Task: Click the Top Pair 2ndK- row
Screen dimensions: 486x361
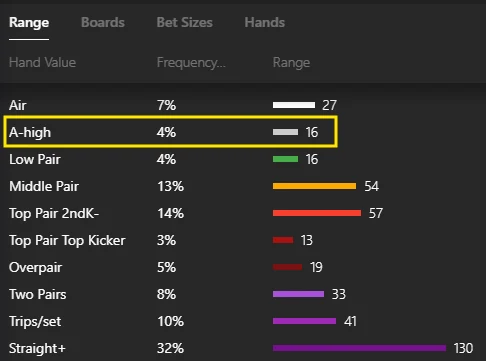Action: pos(243,213)
